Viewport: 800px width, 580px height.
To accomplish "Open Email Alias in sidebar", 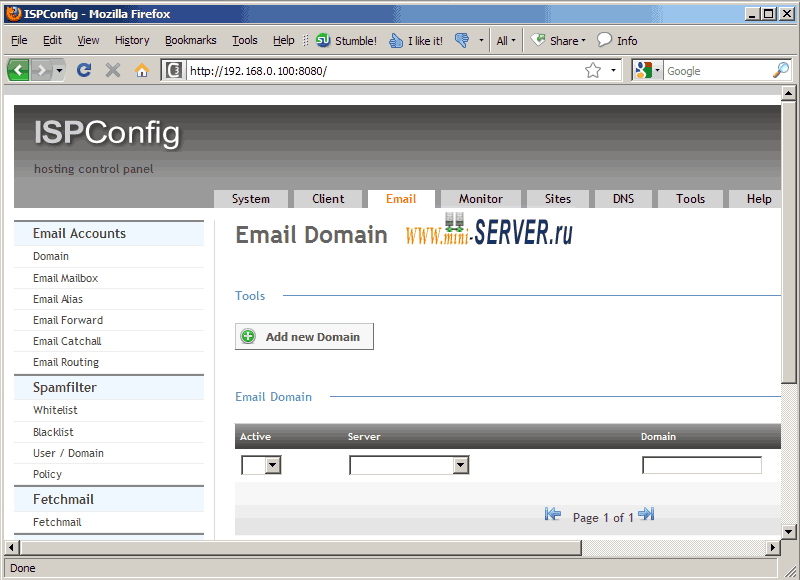I will click(58, 299).
